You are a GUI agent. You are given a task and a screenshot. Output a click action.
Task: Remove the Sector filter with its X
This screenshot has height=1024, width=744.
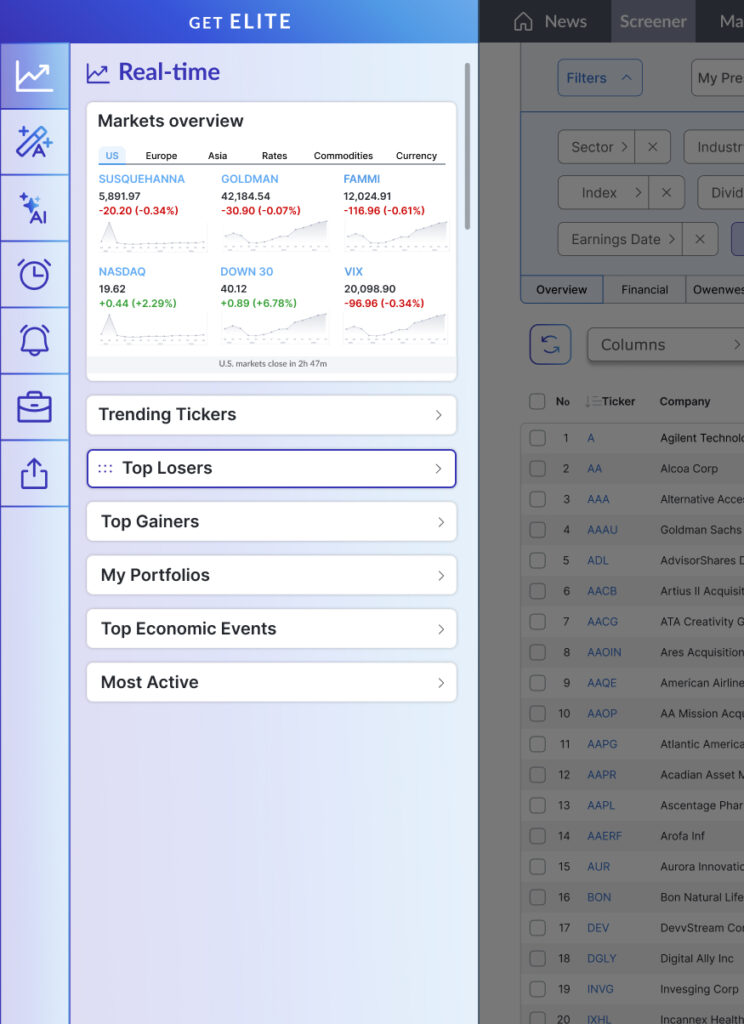pos(653,147)
